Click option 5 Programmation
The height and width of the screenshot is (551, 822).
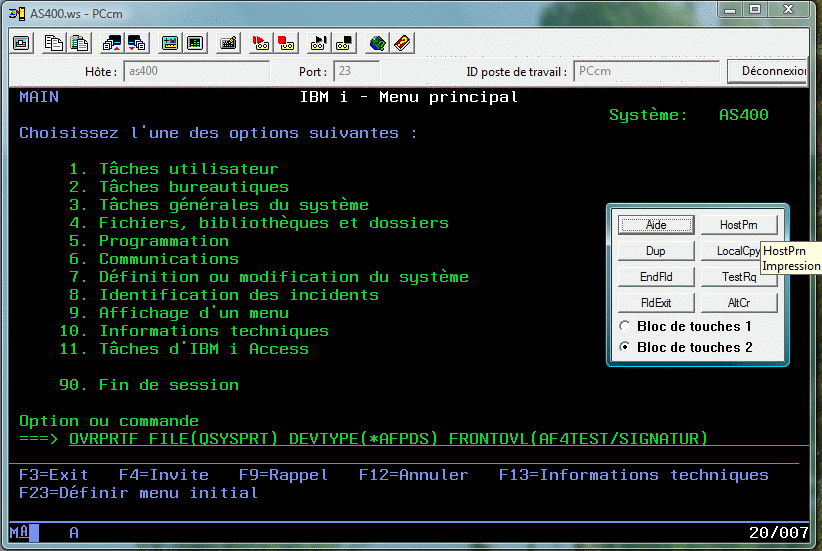pos(149,241)
